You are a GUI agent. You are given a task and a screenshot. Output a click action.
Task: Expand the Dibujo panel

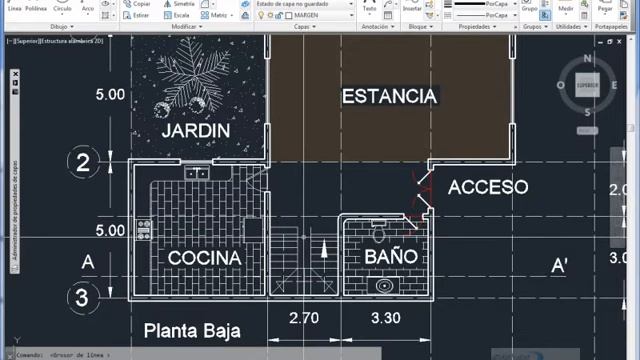(x=62, y=27)
